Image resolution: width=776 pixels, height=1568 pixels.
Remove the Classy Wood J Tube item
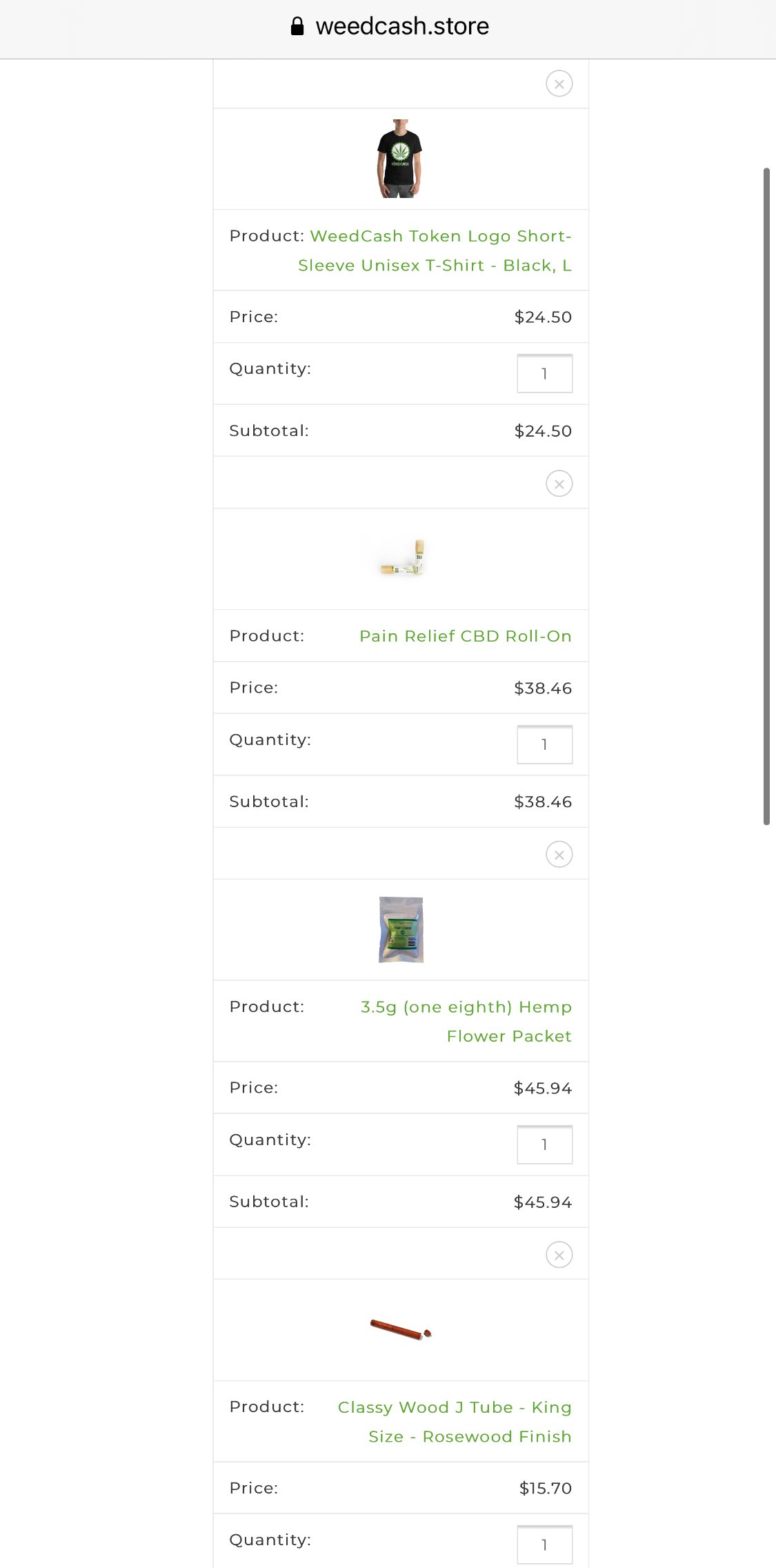559,1255
